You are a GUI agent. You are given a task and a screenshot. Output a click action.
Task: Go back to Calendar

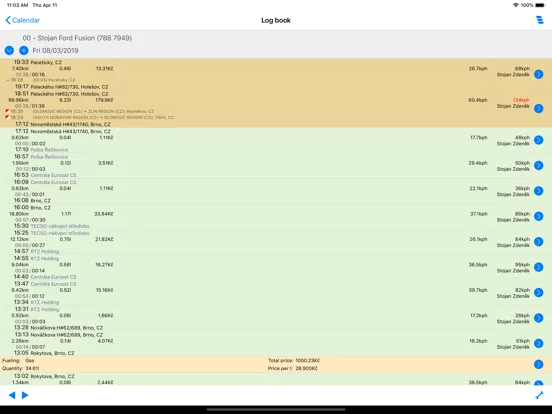23,20
